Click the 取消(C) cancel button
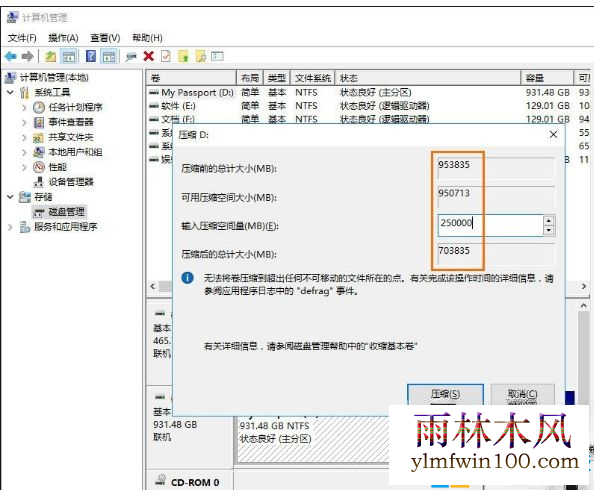 tap(523, 394)
